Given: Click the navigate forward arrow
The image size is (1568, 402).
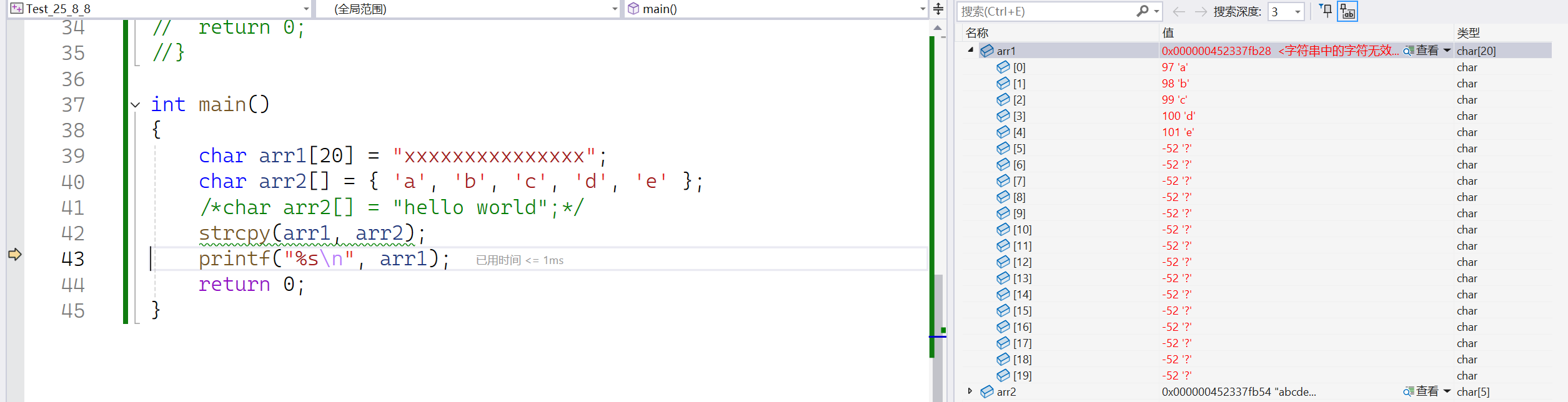Looking at the screenshot, I should click(x=1200, y=11).
